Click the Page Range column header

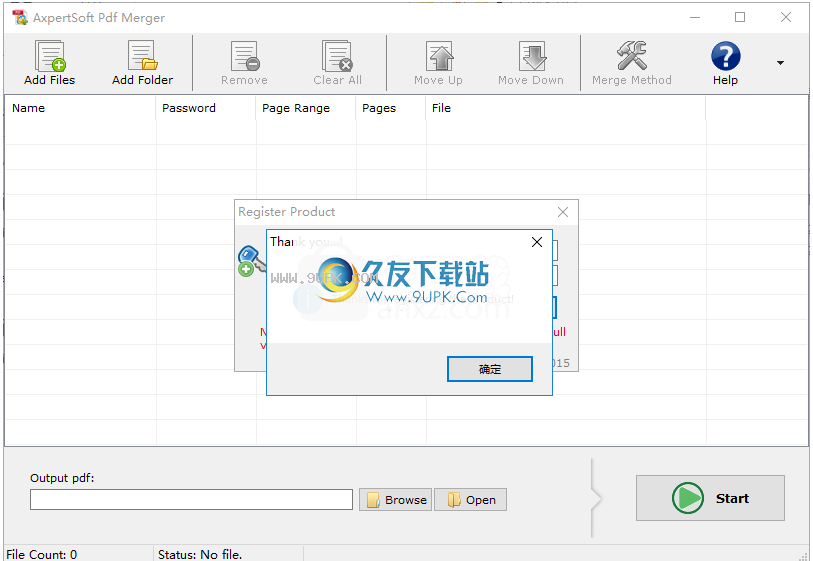pyautogui.click(x=306, y=108)
